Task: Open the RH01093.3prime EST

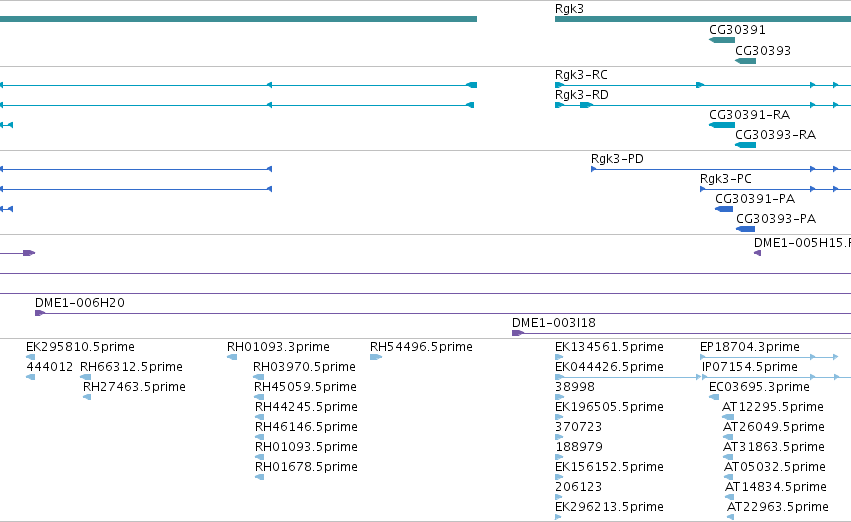Action: point(232,357)
